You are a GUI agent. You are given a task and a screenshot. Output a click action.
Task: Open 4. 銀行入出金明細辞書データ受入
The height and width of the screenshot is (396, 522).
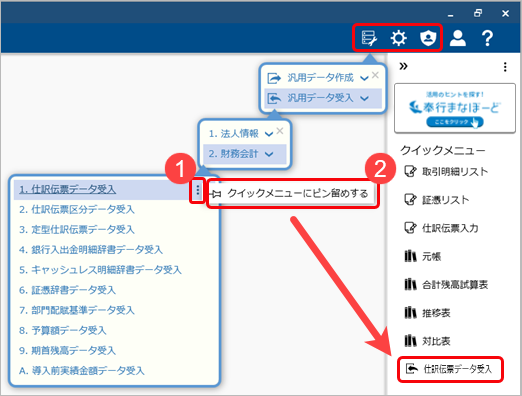click(x=91, y=250)
